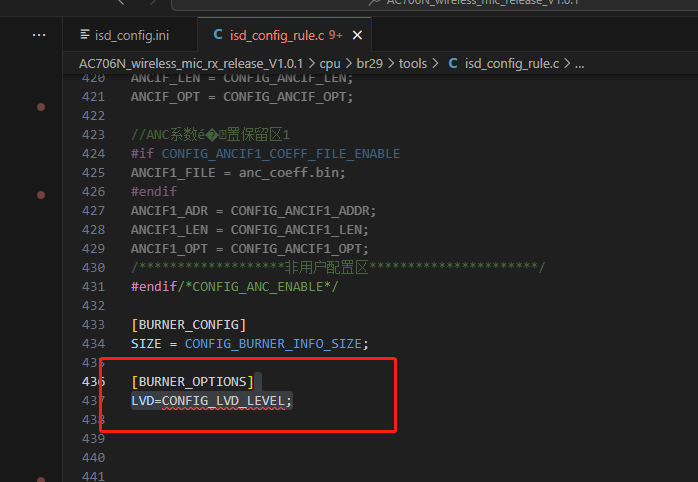Screen dimensions: 698x482
Task: Click line number 433 in the gutter
Action: (93, 324)
